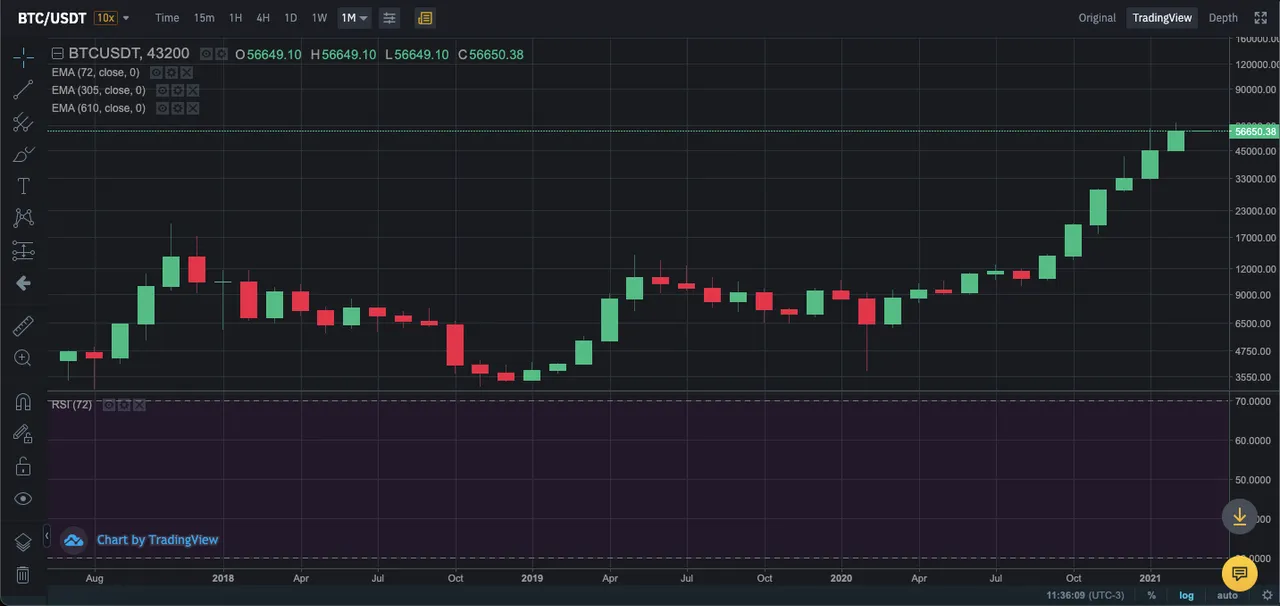Collapse the BTCUSDT legend box
Image resolution: width=1280 pixels, height=606 pixels.
pyautogui.click(x=57, y=54)
